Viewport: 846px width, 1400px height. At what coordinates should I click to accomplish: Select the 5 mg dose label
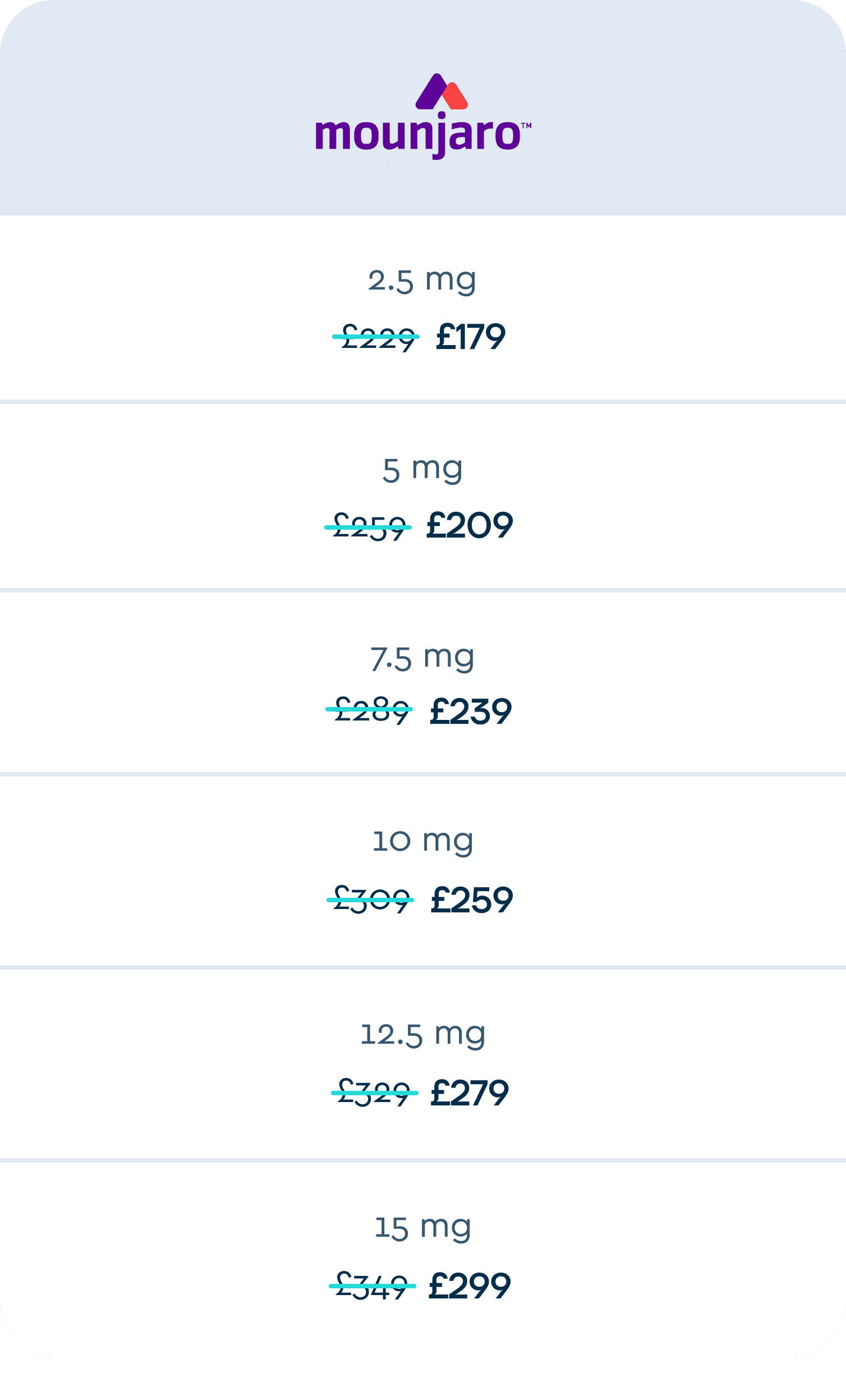tap(422, 470)
